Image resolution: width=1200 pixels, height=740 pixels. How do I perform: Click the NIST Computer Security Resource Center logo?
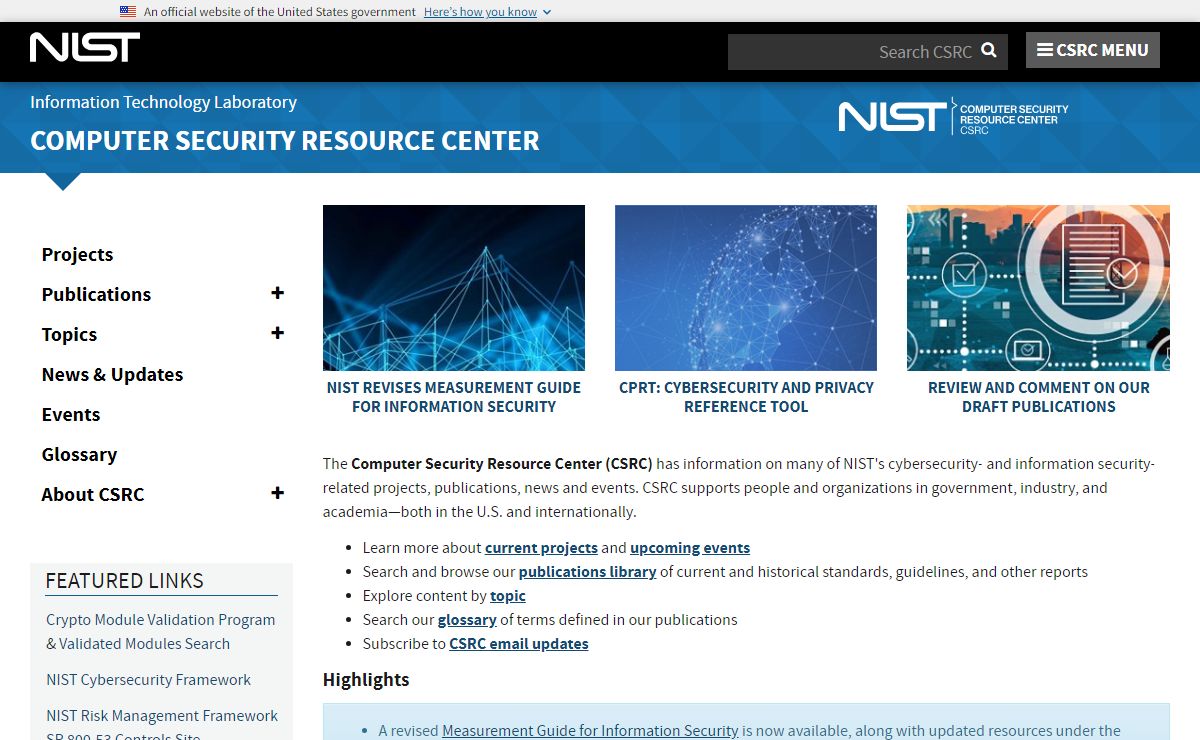tap(953, 117)
